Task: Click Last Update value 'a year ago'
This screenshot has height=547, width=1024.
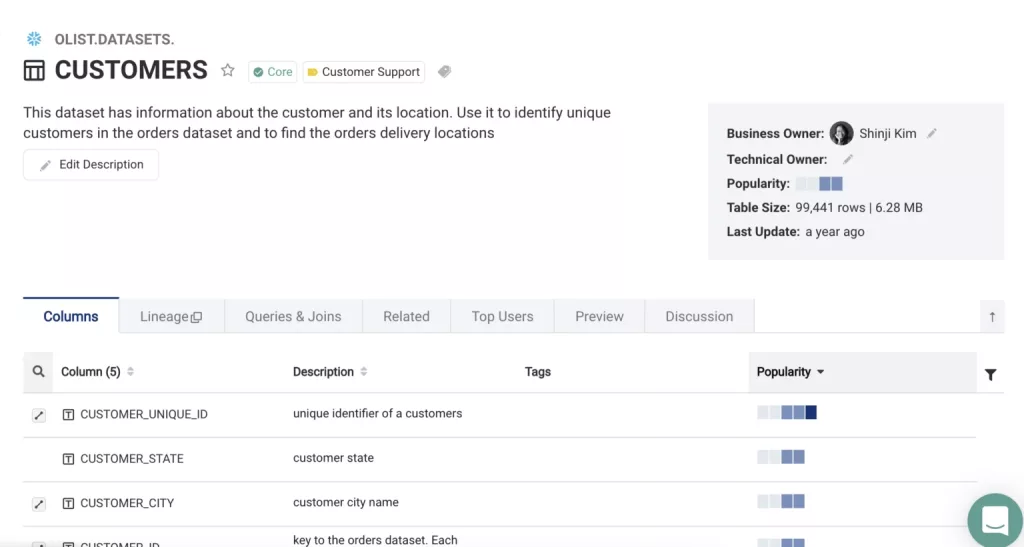Action: pos(835,232)
